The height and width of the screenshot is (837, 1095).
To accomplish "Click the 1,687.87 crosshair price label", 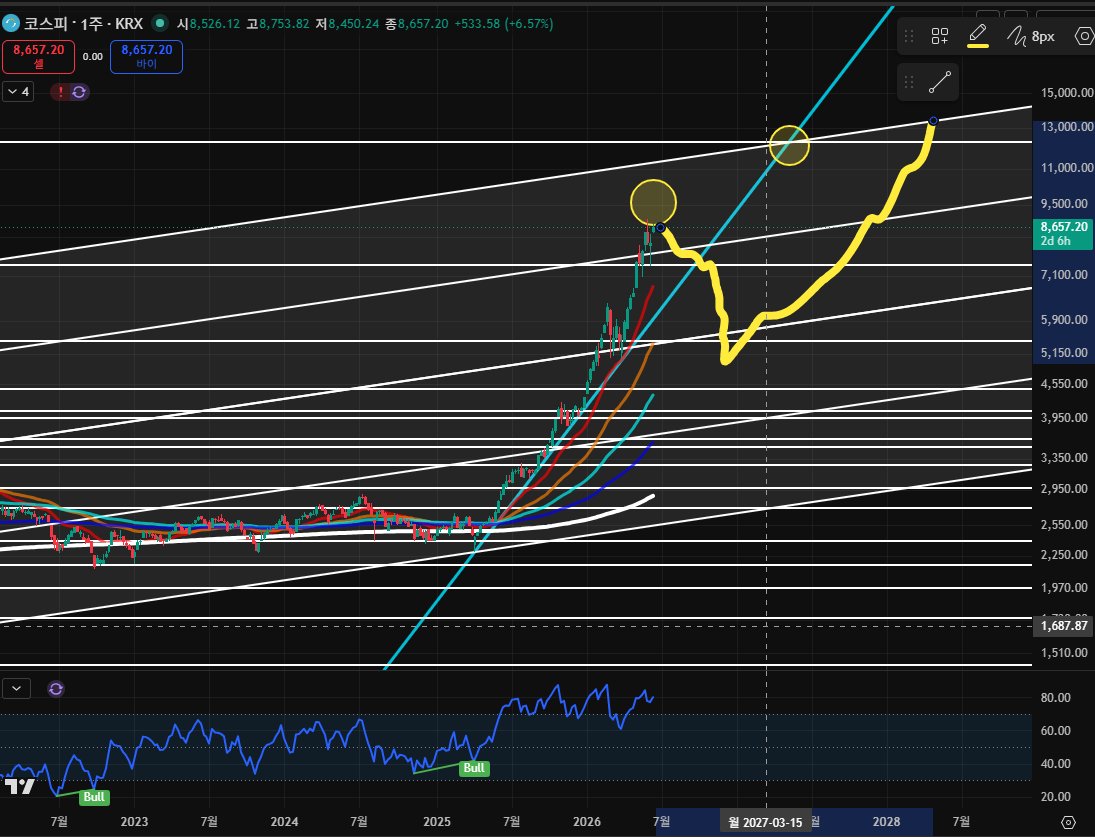I will (x=1064, y=625).
